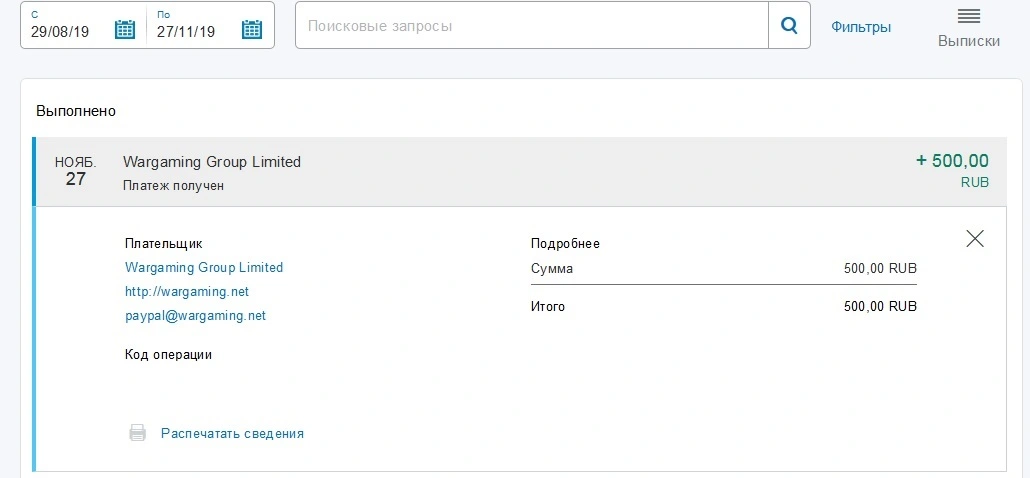Viewport: 1030px width, 478px height.
Task: Click the НОЯБ. 27 transaction date
Action: point(76,171)
